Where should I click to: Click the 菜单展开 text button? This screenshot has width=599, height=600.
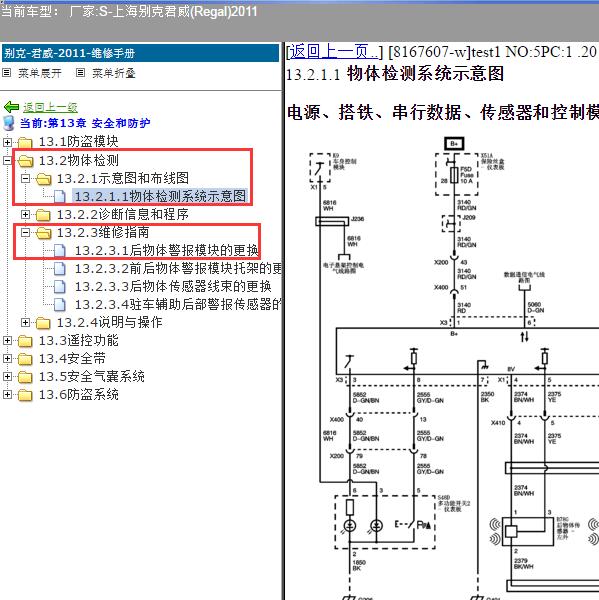pos(40,73)
